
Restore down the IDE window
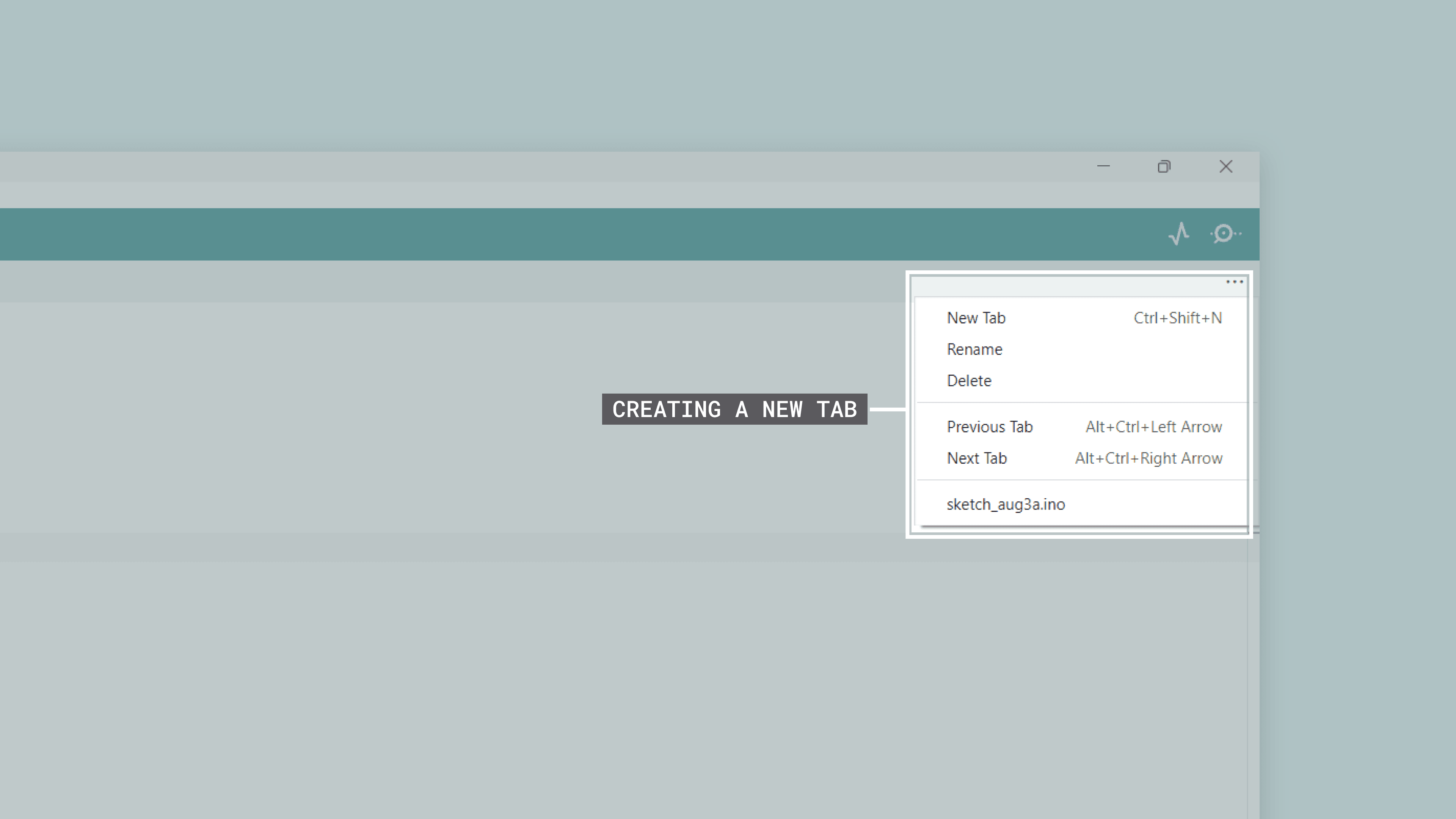[x=1164, y=166]
